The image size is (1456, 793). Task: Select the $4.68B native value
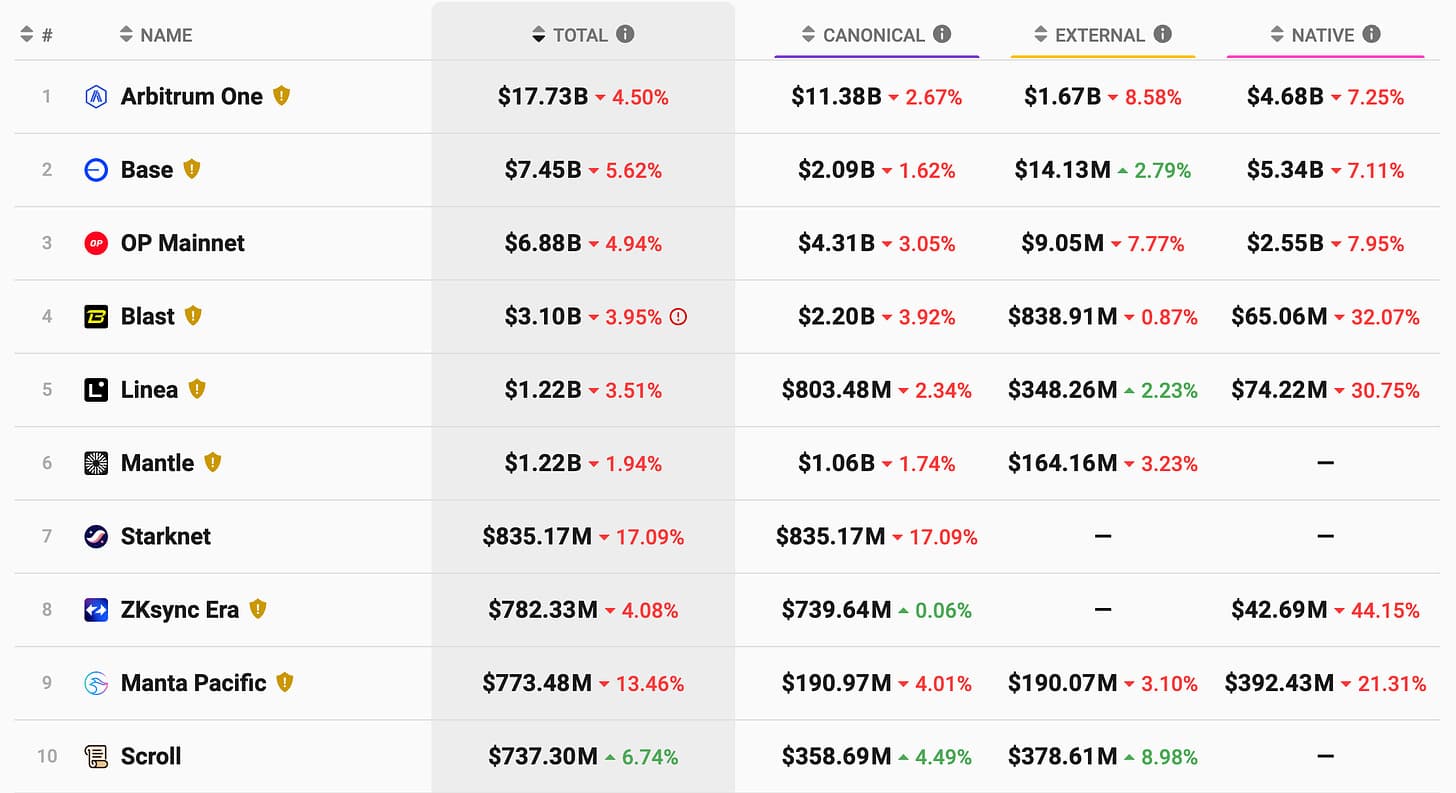coord(1285,97)
